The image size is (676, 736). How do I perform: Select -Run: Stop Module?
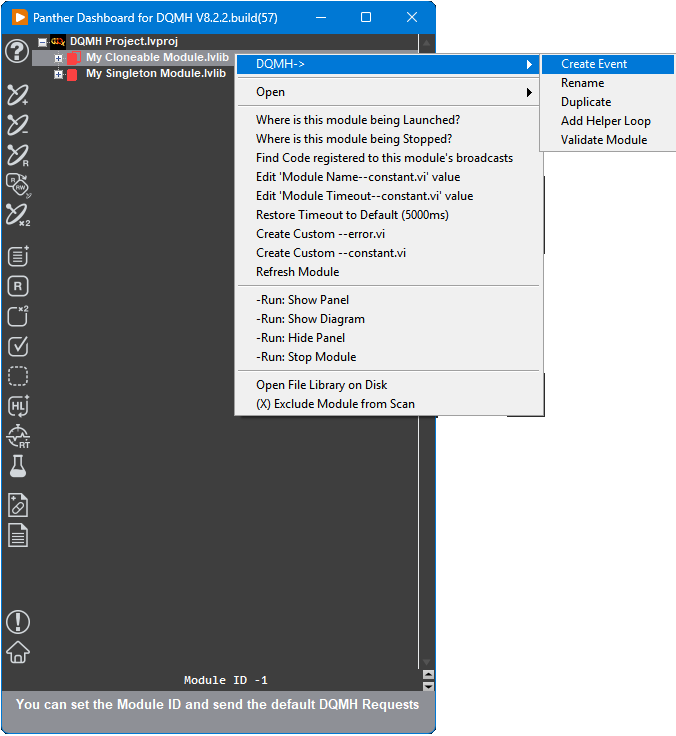click(x=388, y=357)
